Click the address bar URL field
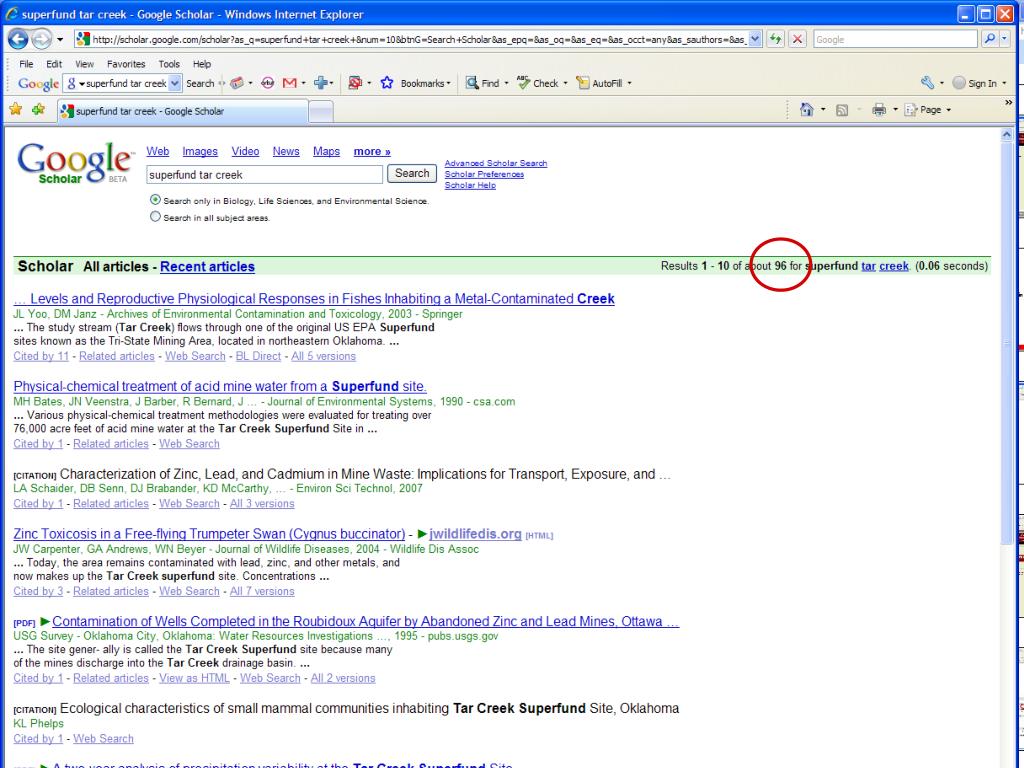Screen dimensions: 1024x768 (x=418, y=39)
